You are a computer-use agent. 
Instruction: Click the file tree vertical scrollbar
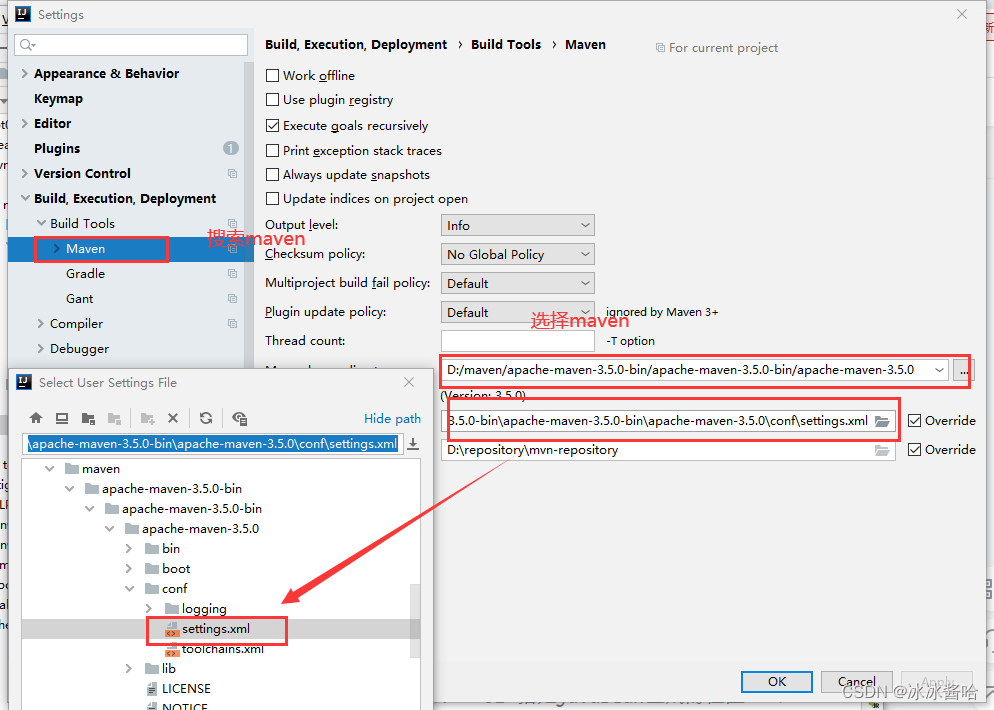pyautogui.click(x=415, y=621)
